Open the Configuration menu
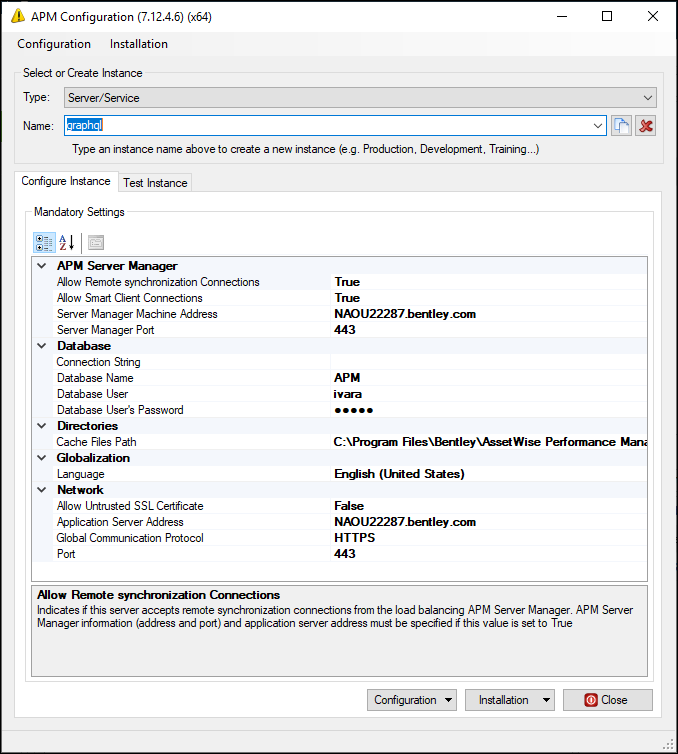The height and width of the screenshot is (754, 678). tap(54, 44)
